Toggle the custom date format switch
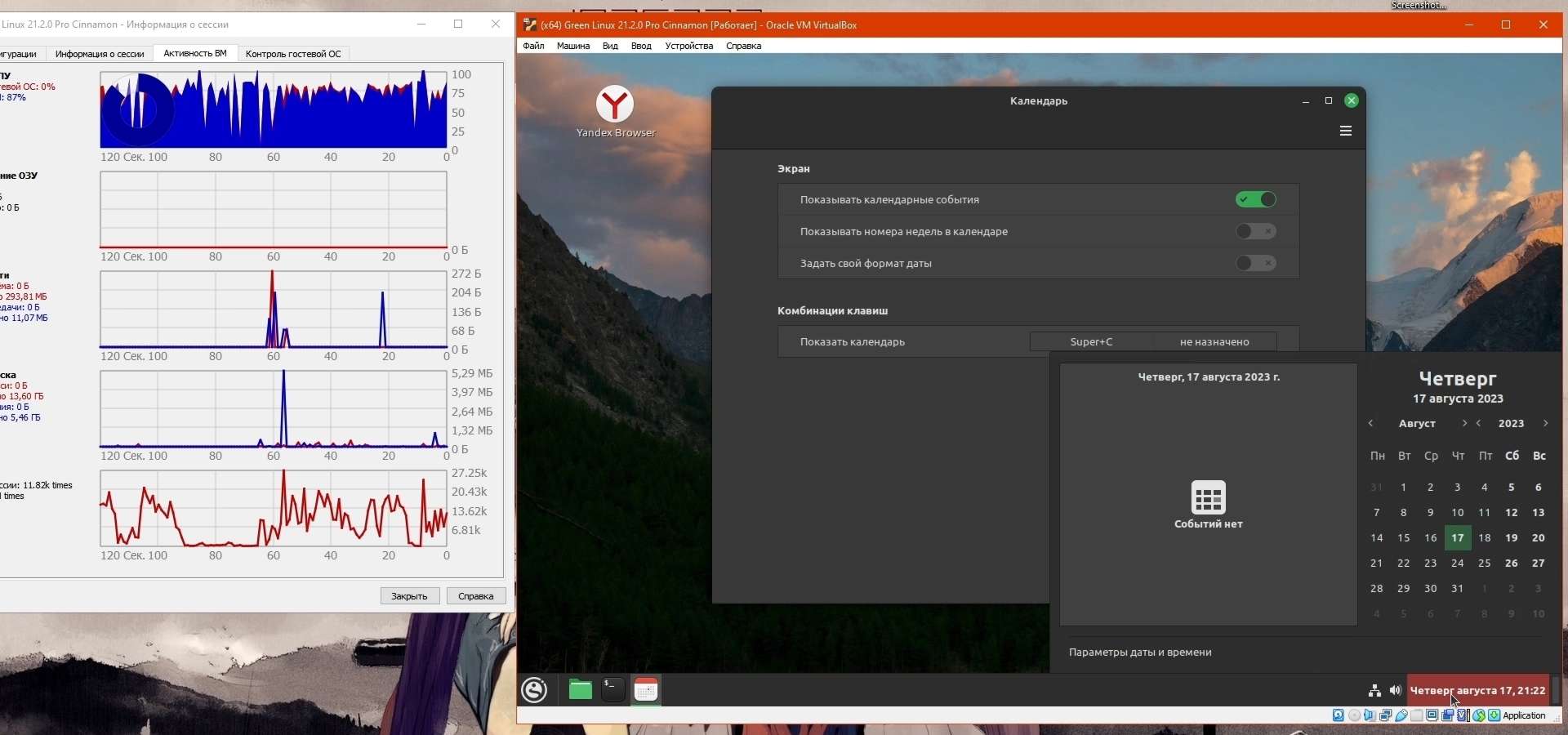This screenshot has height=735, width=1568. (x=1256, y=263)
